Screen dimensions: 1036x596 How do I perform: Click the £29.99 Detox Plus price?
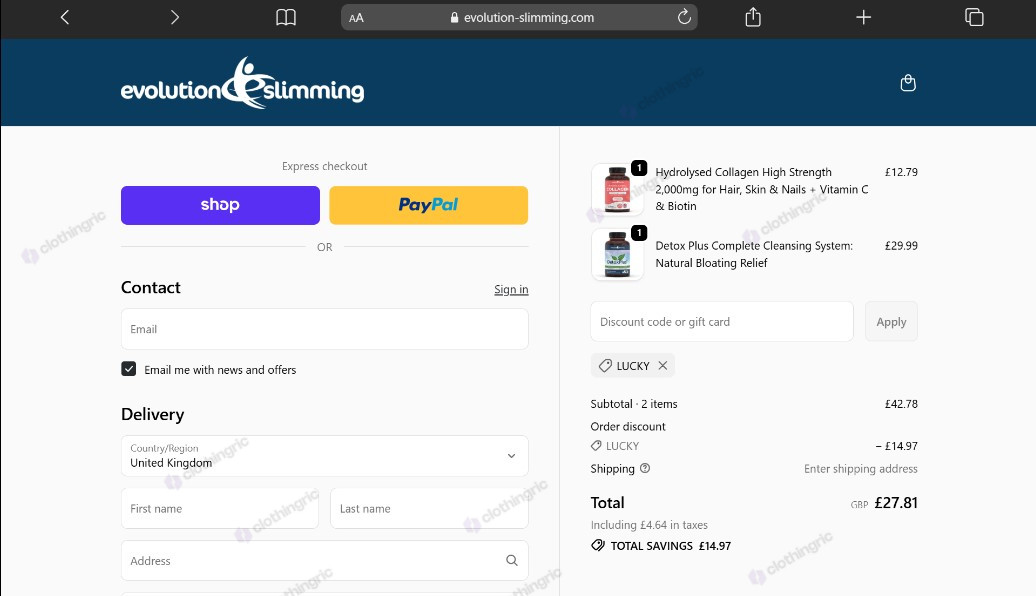[901, 245]
